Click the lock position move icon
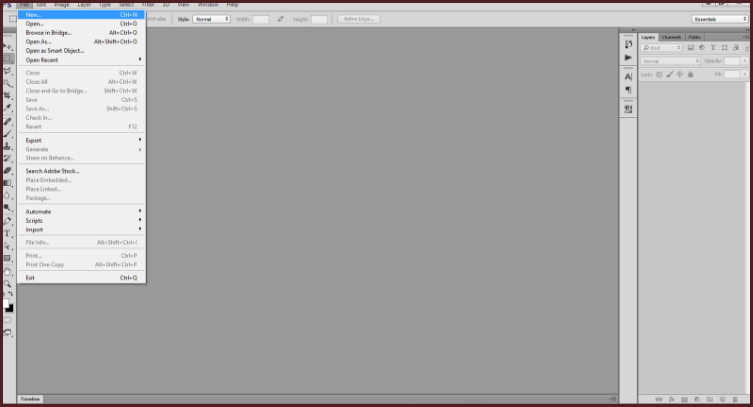Image resolution: width=753 pixels, height=407 pixels. pos(680,74)
